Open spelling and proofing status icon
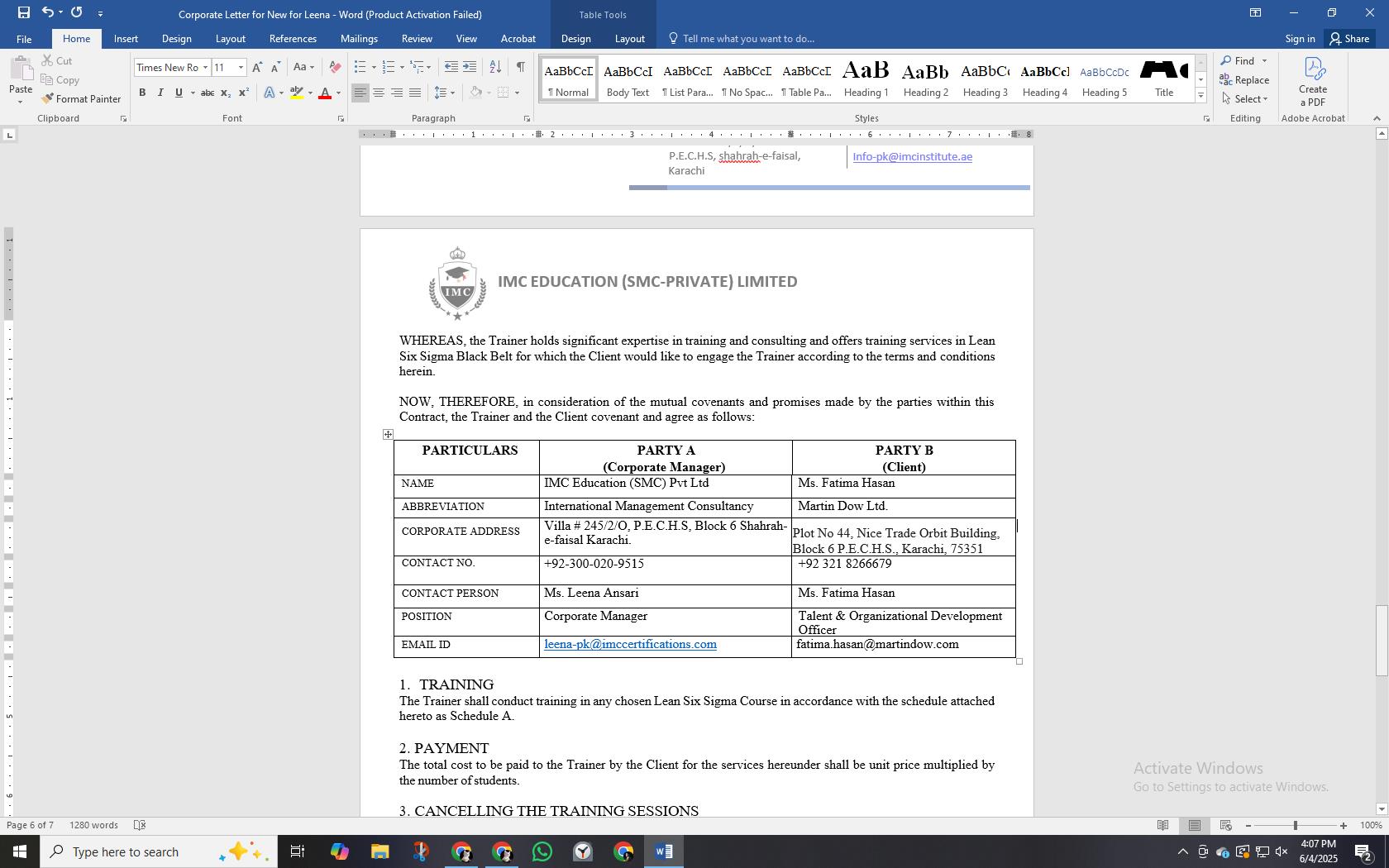 (x=140, y=825)
